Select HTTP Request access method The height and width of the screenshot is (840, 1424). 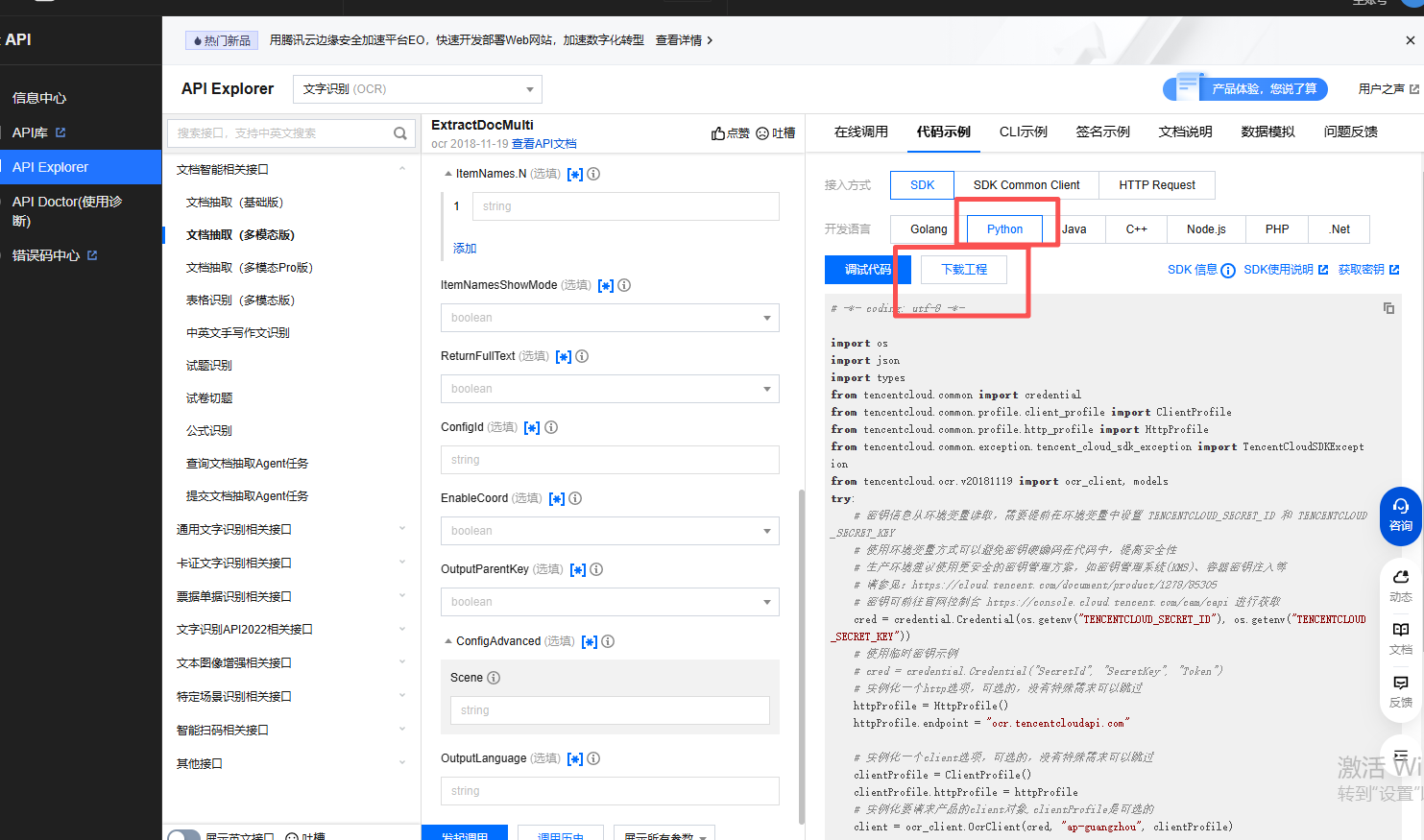point(1157,185)
